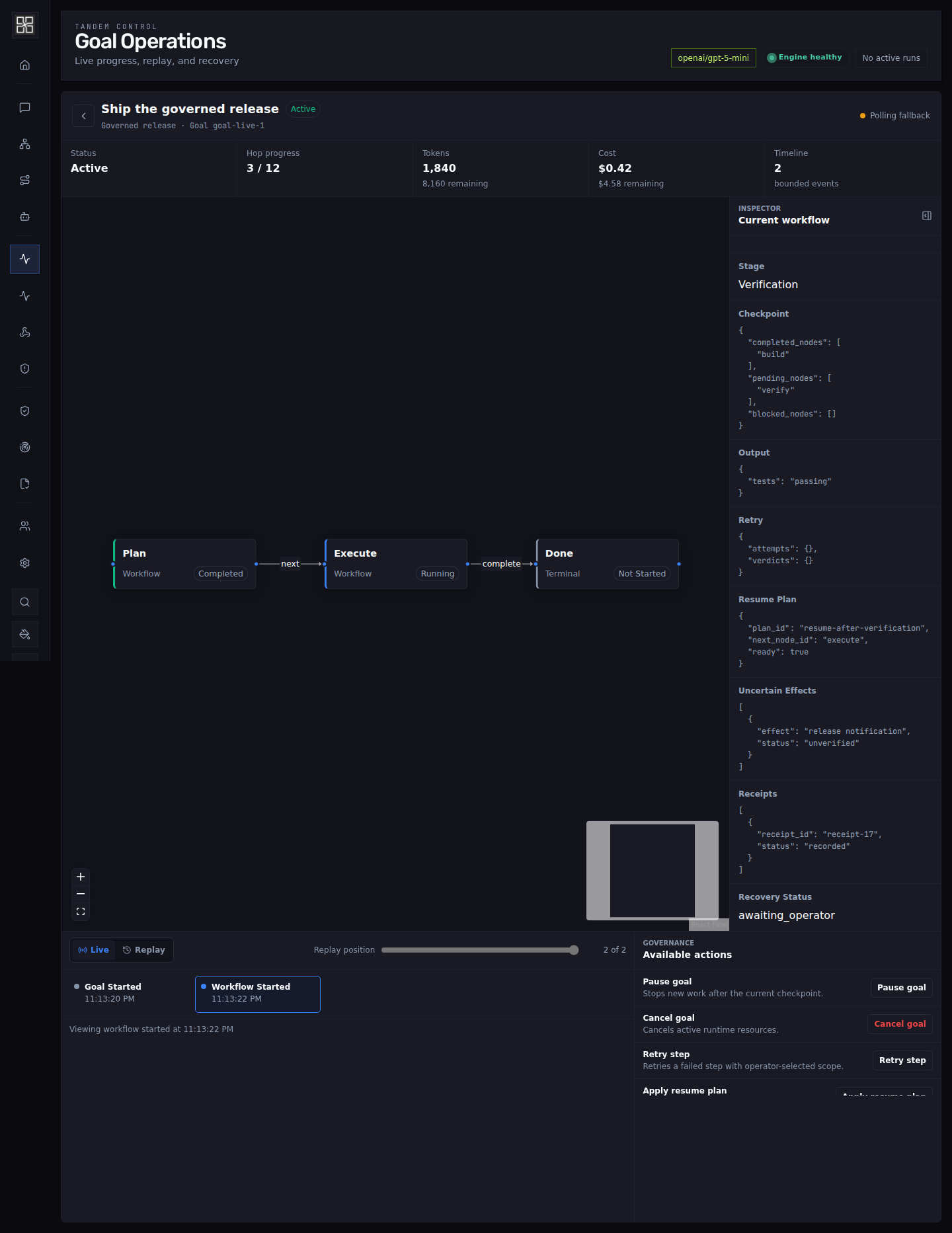The image size is (952, 1233).
Task: Fit the workflow graph to view
Action: pos(81,911)
